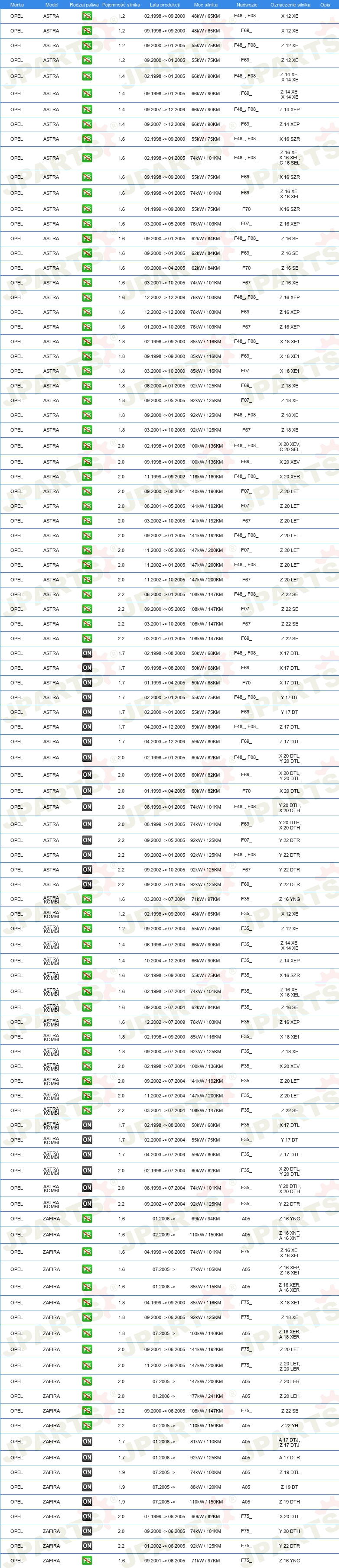Click the Marka column header
339x1568 pixels.
coord(17,4)
